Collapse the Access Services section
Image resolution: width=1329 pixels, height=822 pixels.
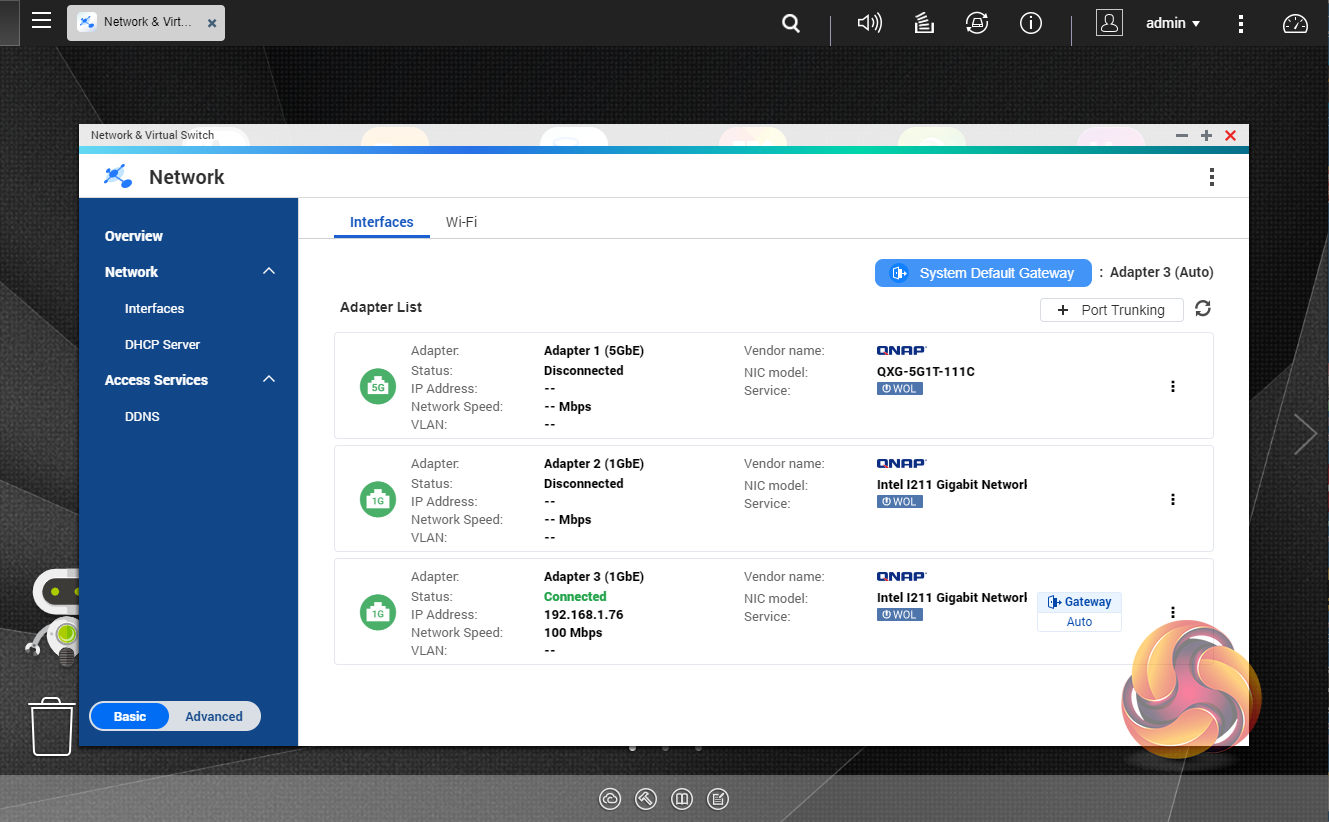pyautogui.click(x=268, y=380)
